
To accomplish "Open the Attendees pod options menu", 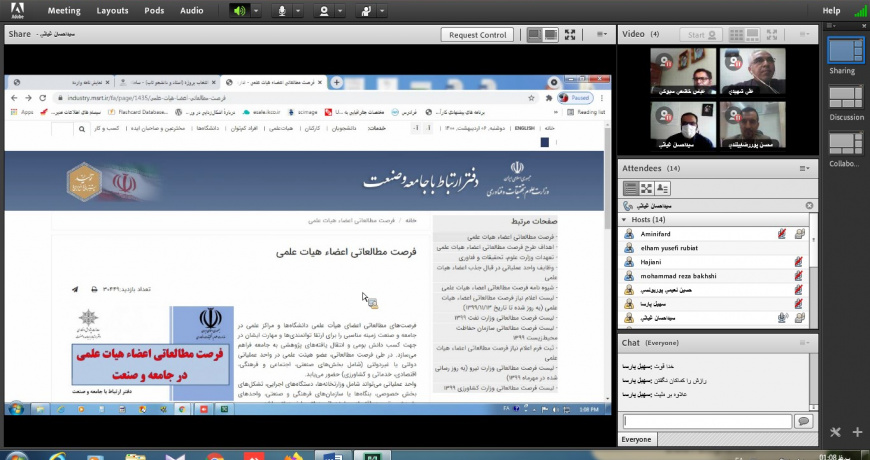I will (x=804, y=168).
